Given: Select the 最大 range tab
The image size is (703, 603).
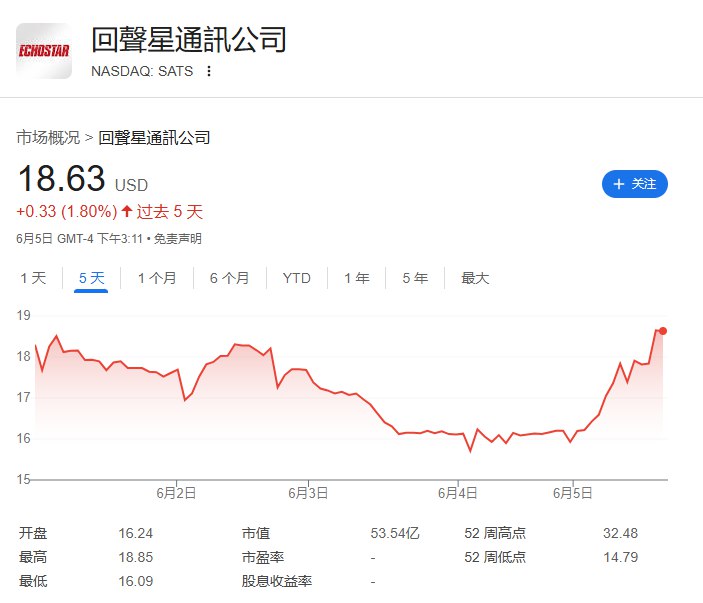Looking at the screenshot, I should 475,278.
